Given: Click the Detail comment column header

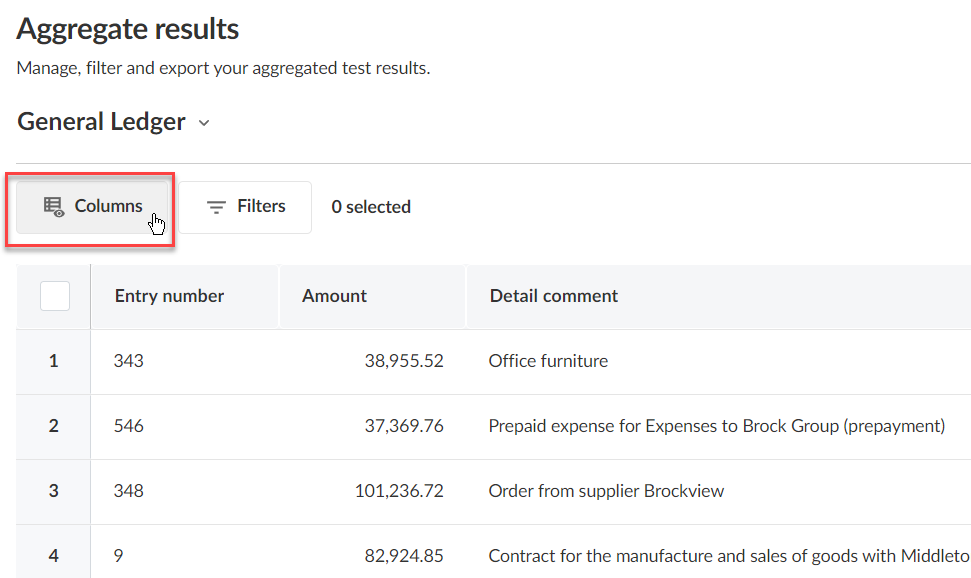Looking at the screenshot, I should 553,296.
